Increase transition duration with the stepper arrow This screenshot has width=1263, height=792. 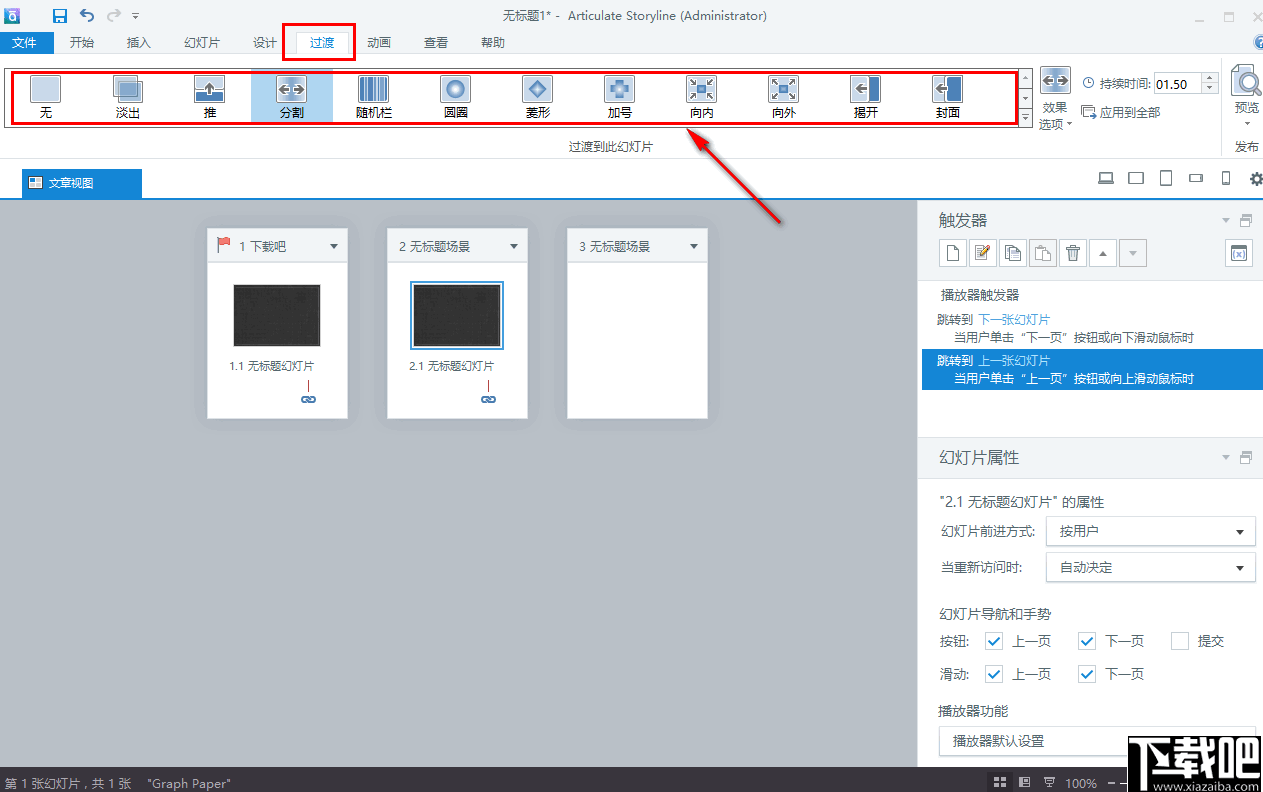[x=1210, y=78]
